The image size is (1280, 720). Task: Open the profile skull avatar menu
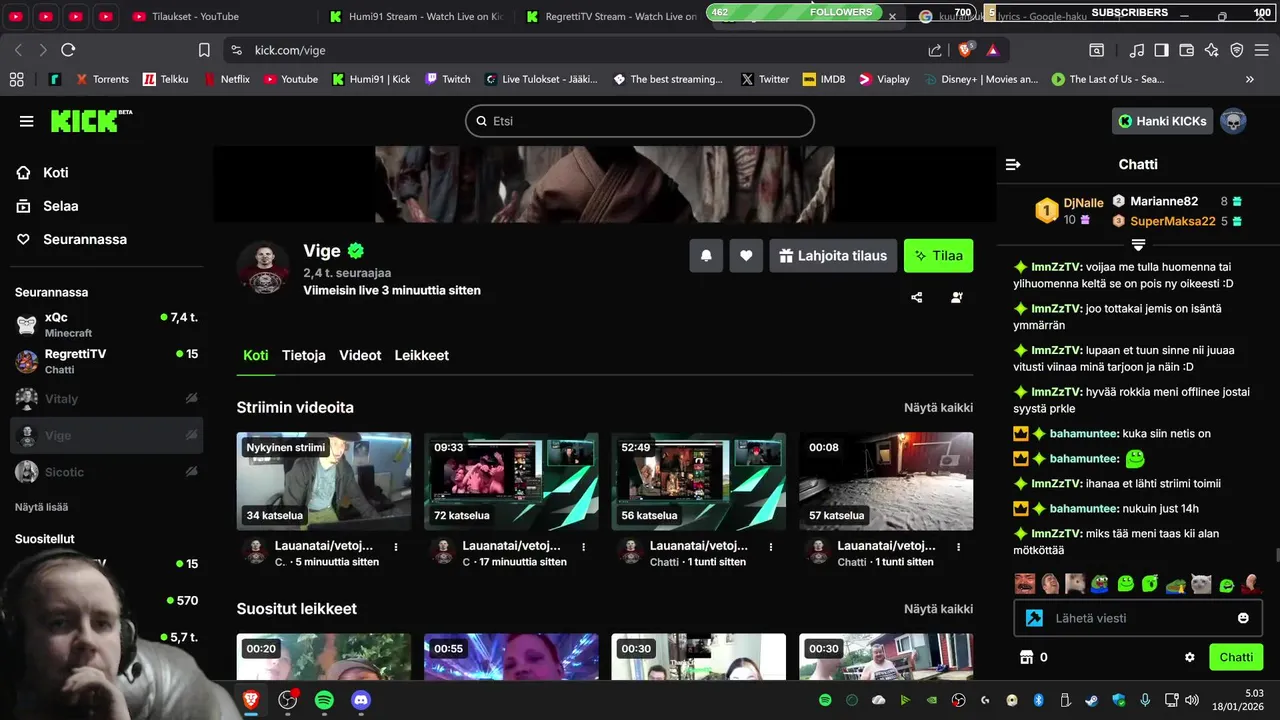pyautogui.click(x=1233, y=121)
